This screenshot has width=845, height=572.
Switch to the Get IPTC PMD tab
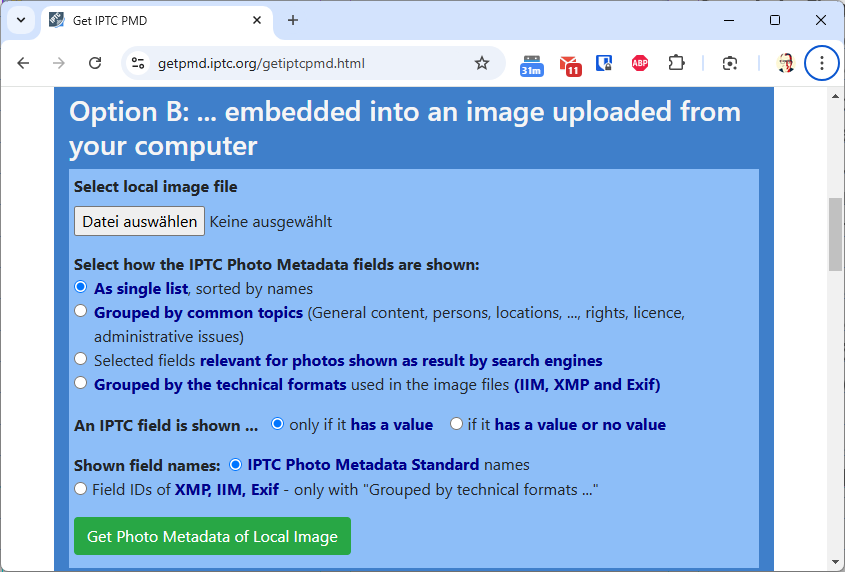[156, 20]
